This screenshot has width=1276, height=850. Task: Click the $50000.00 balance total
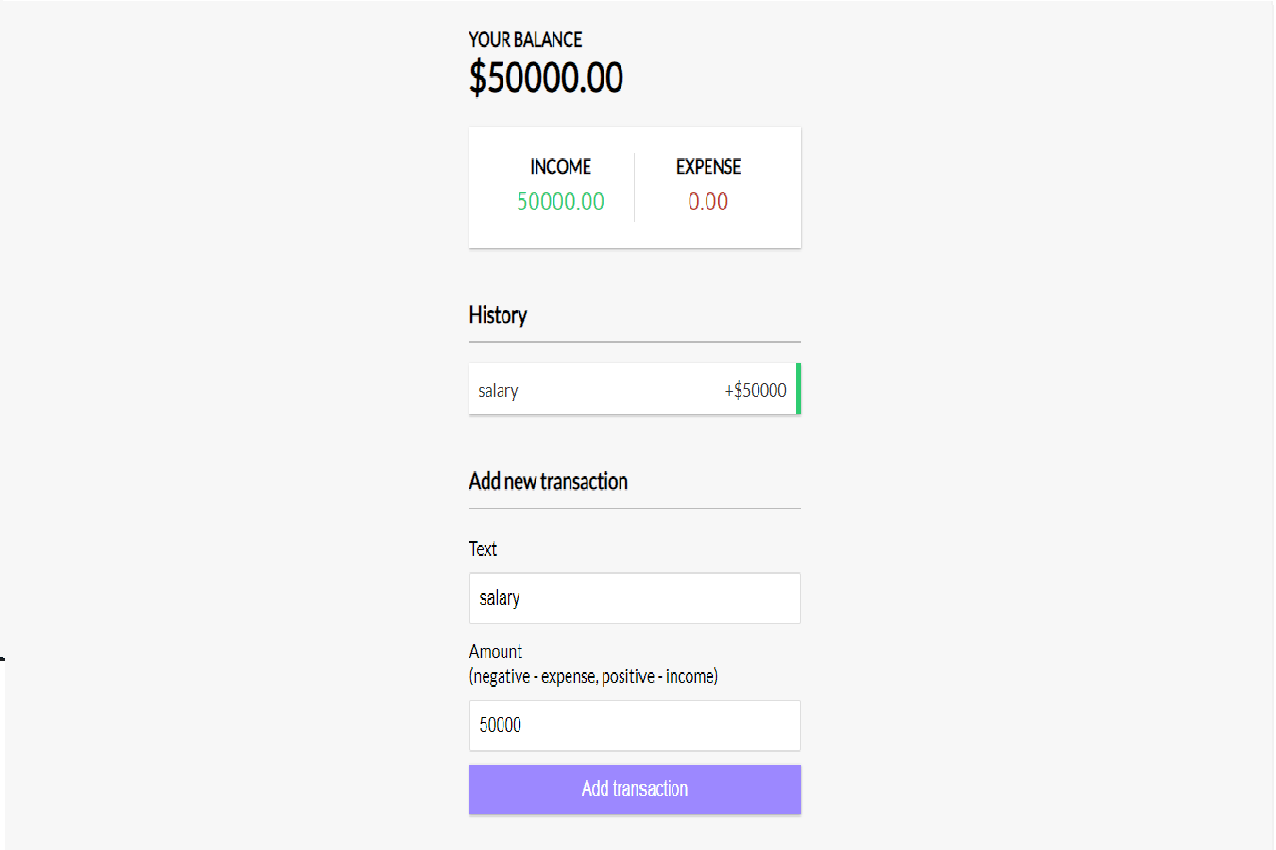[545, 78]
